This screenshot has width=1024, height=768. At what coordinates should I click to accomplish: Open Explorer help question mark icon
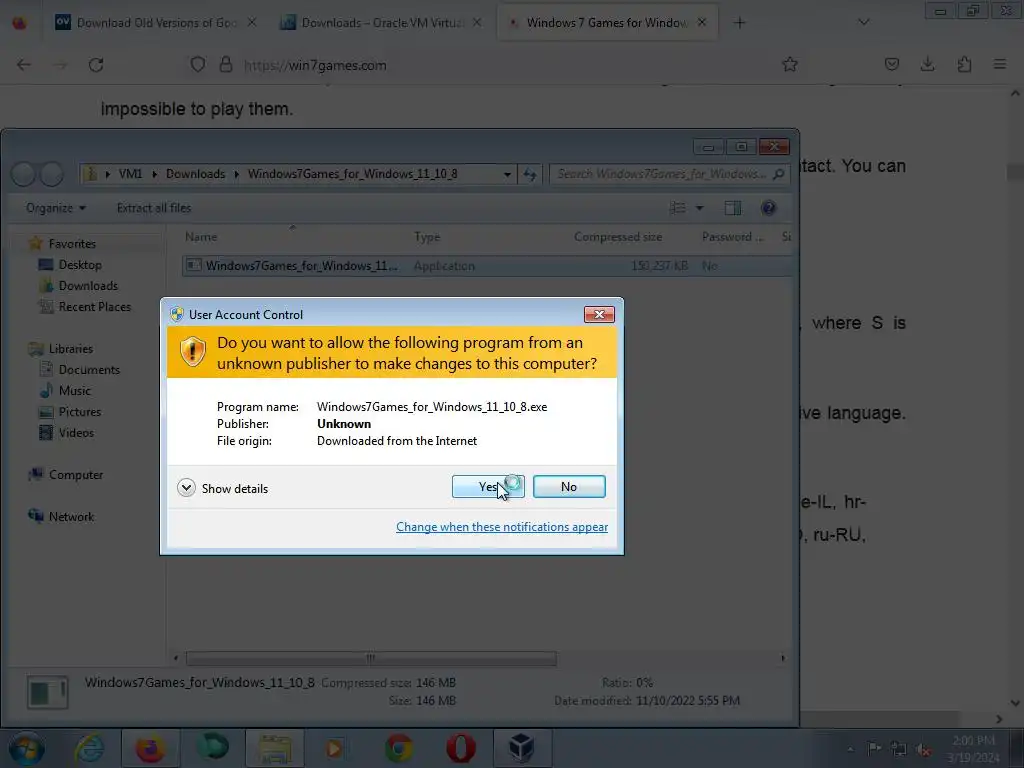768,208
